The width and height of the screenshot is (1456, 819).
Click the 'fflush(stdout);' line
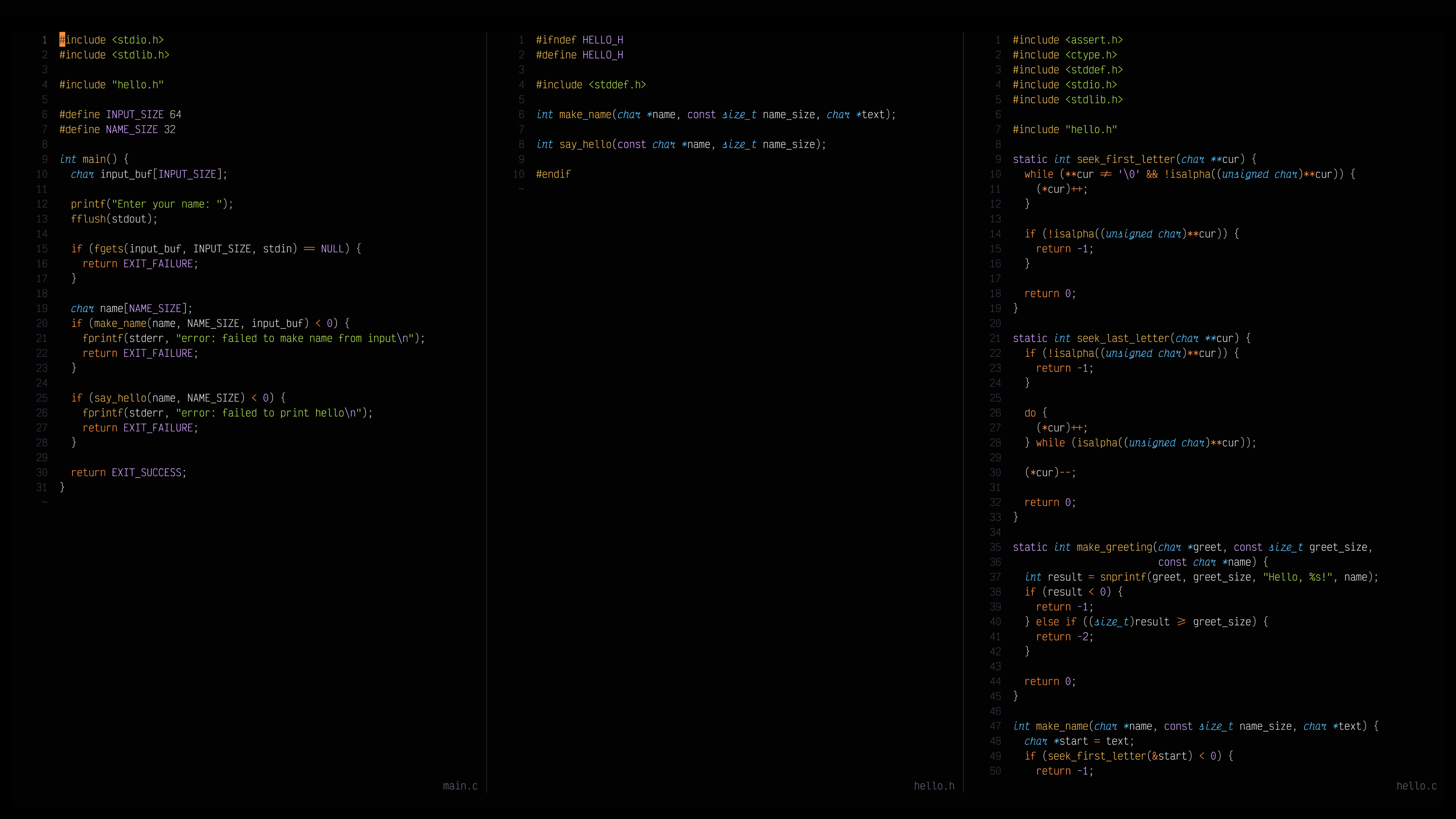point(114,219)
